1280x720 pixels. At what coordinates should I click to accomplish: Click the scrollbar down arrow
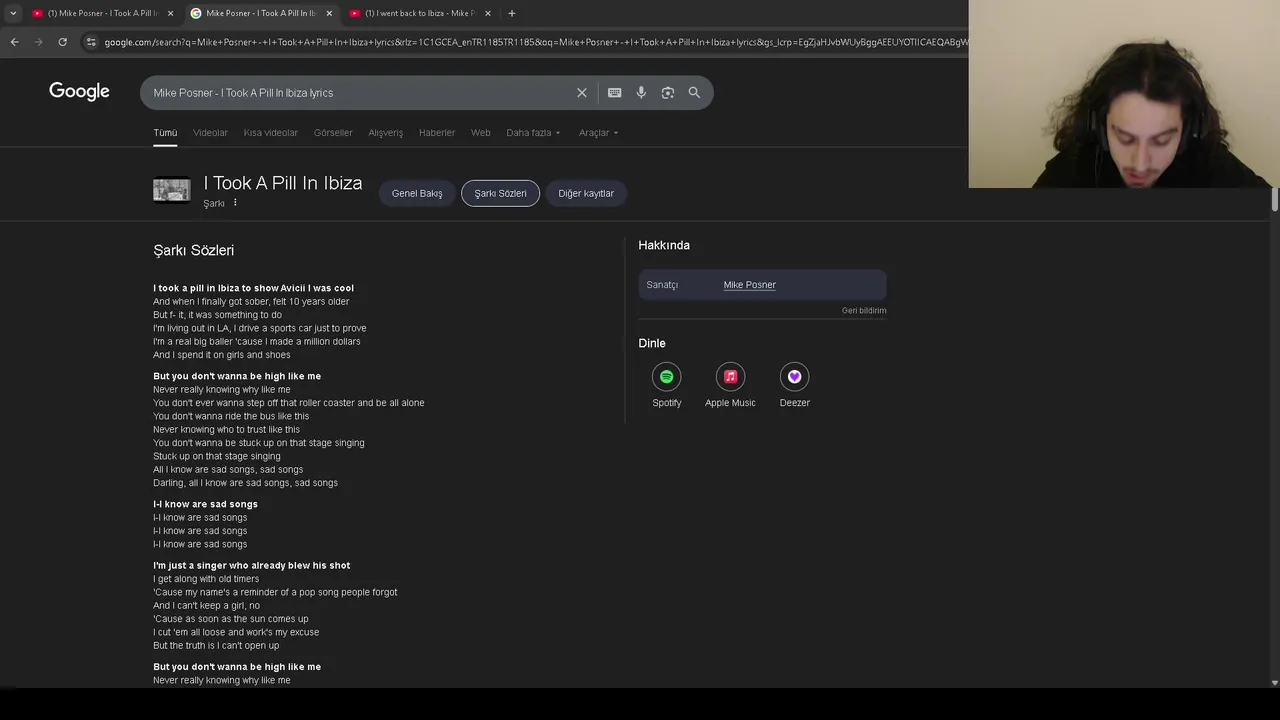point(1274,683)
